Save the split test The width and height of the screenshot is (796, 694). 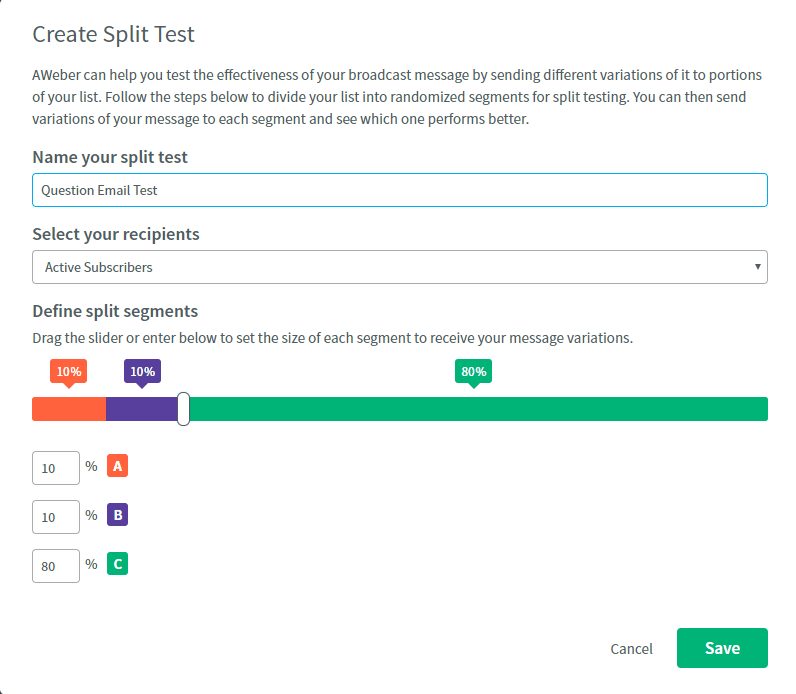(x=722, y=648)
